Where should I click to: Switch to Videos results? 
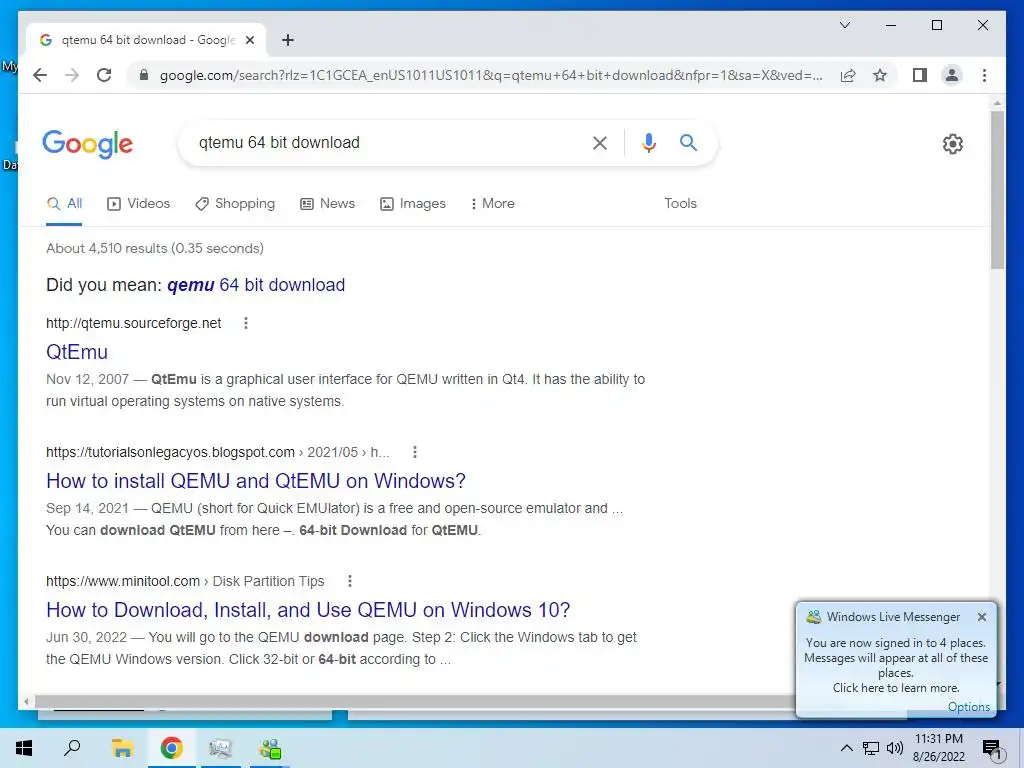pyautogui.click(x=138, y=203)
